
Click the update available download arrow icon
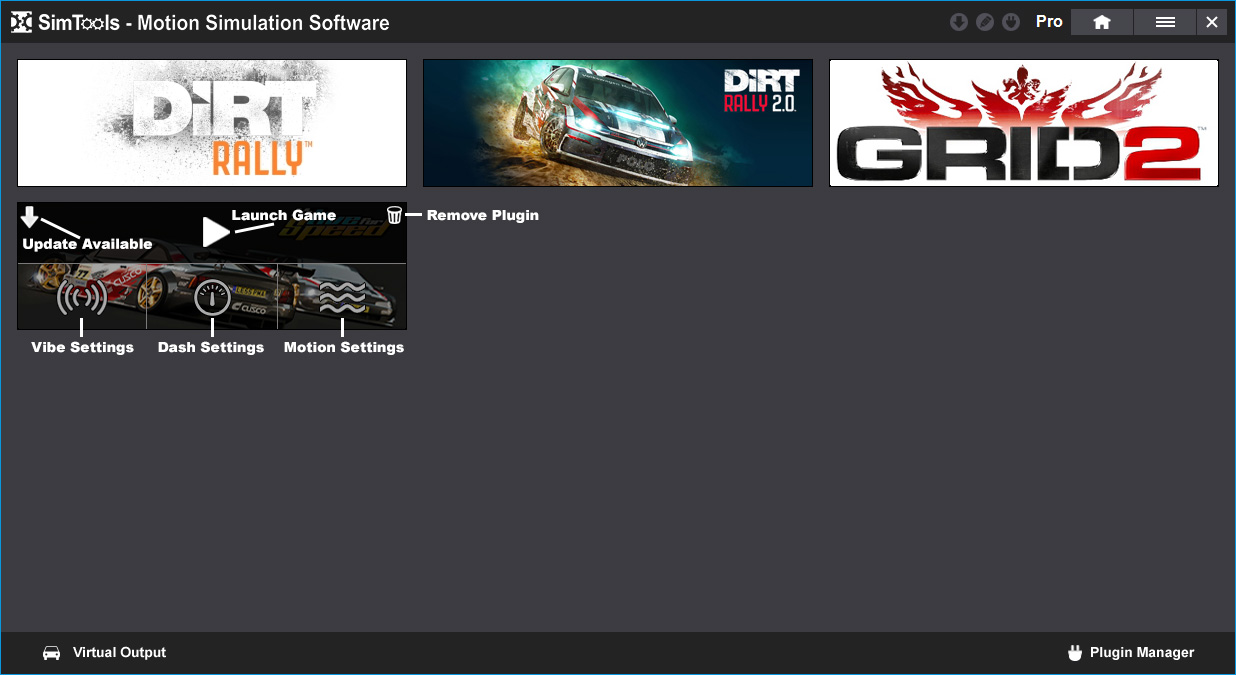[30, 217]
